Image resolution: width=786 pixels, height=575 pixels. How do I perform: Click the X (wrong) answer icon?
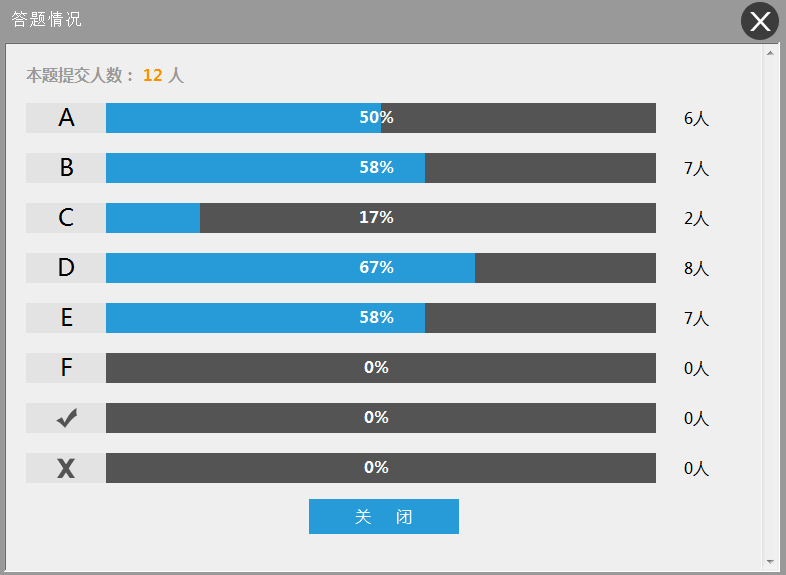[66, 468]
